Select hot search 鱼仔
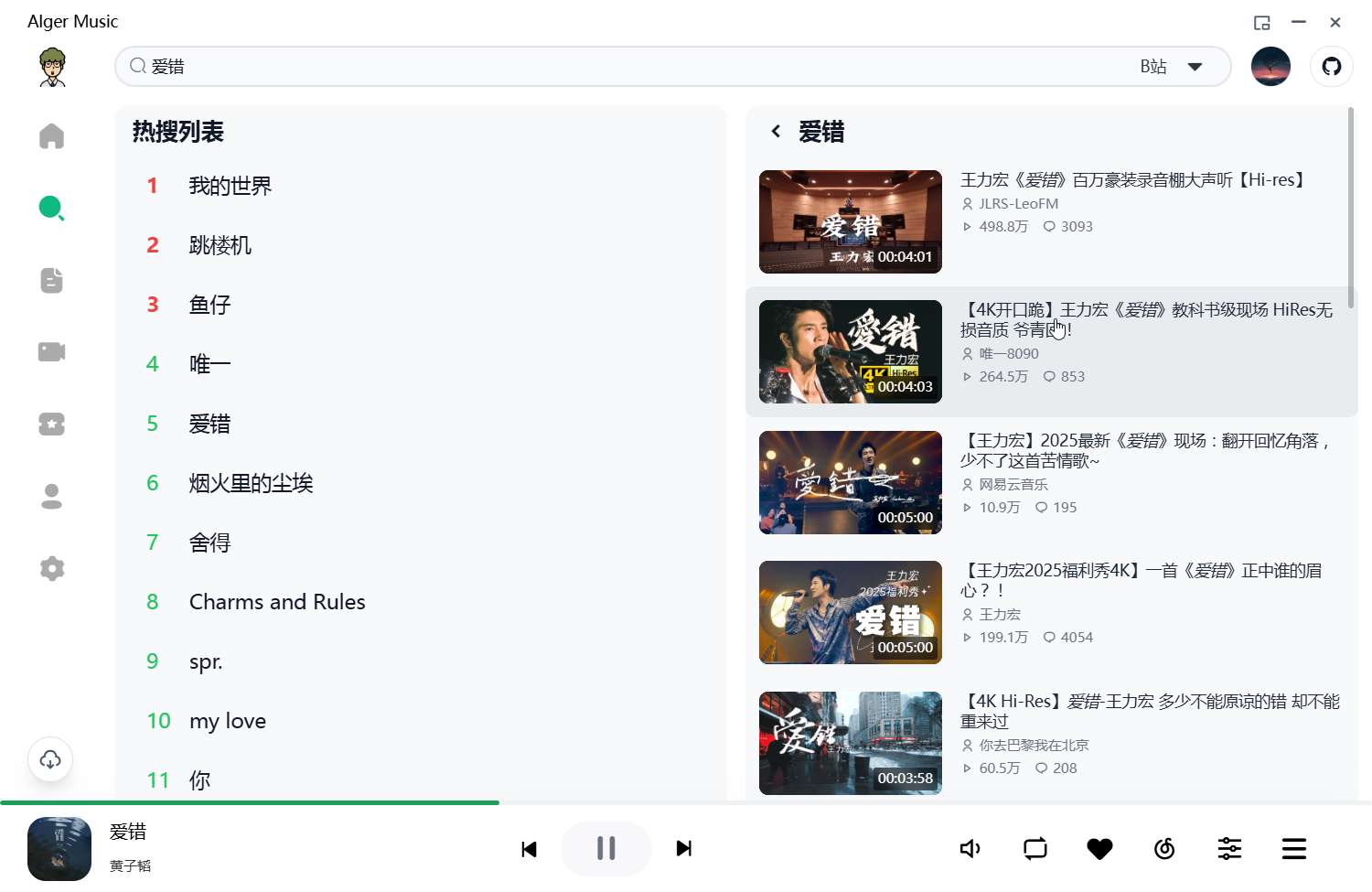 click(x=209, y=306)
